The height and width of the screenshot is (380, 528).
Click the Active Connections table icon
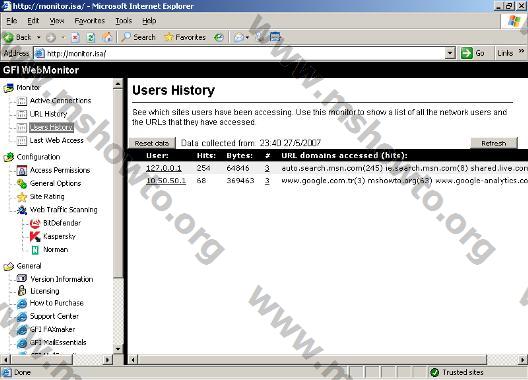point(22,101)
